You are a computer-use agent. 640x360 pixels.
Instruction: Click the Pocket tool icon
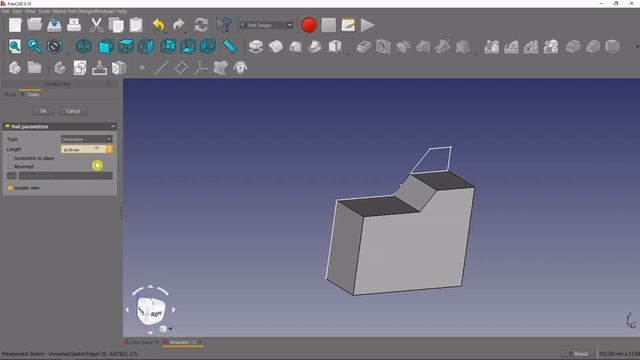363,47
